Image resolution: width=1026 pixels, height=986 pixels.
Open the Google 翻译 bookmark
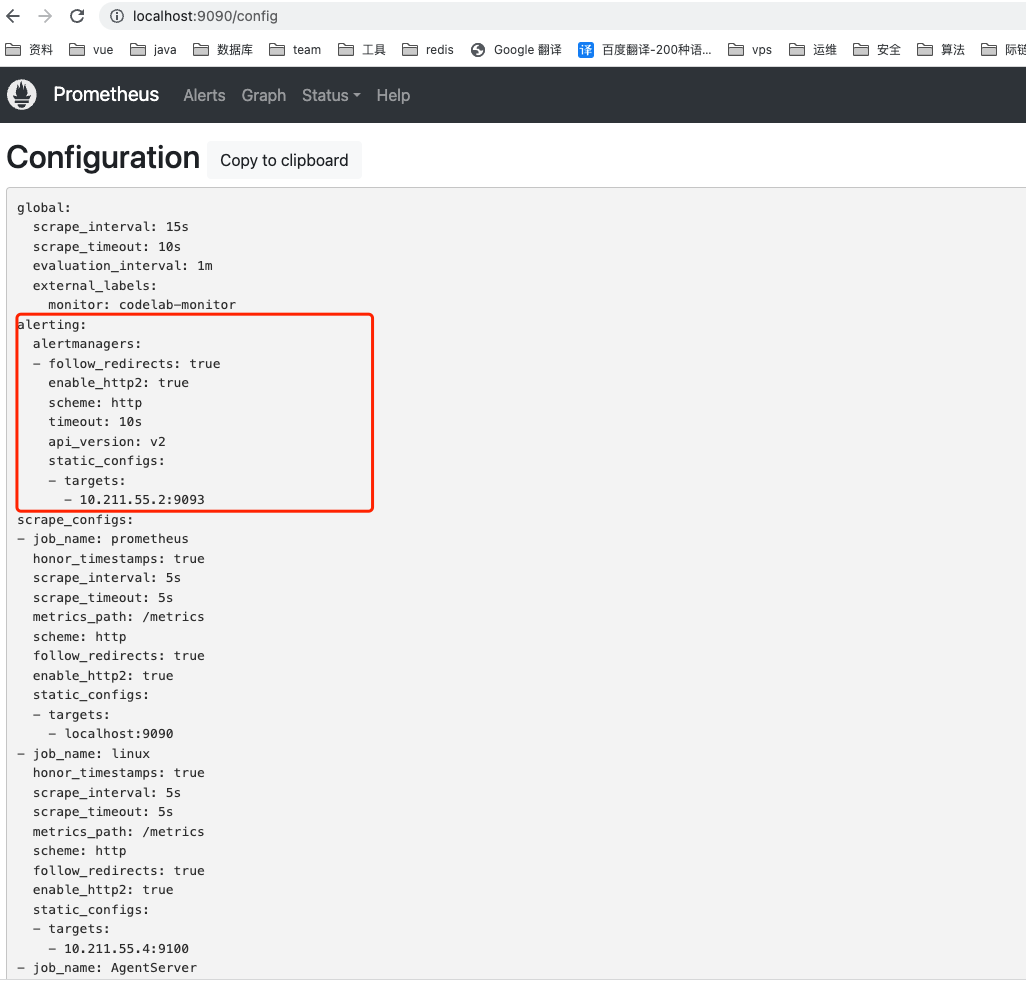516,49
